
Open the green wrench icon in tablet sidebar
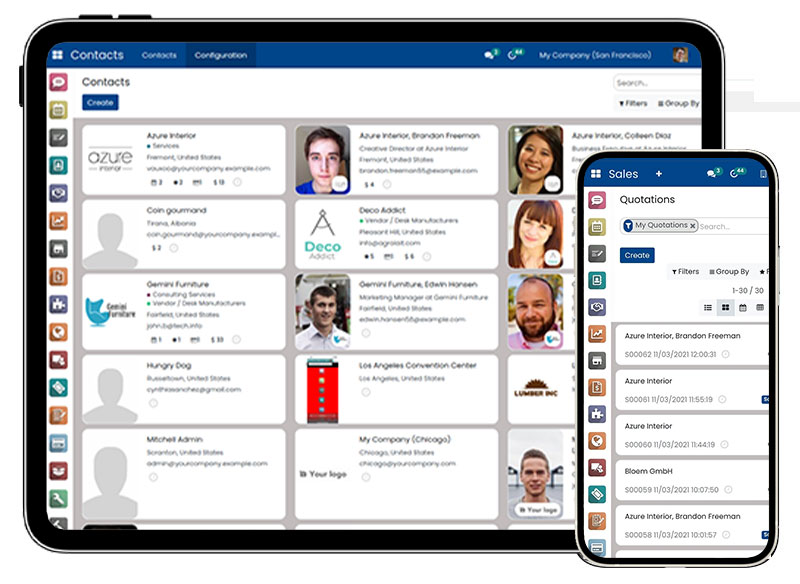tap(58, 498)
